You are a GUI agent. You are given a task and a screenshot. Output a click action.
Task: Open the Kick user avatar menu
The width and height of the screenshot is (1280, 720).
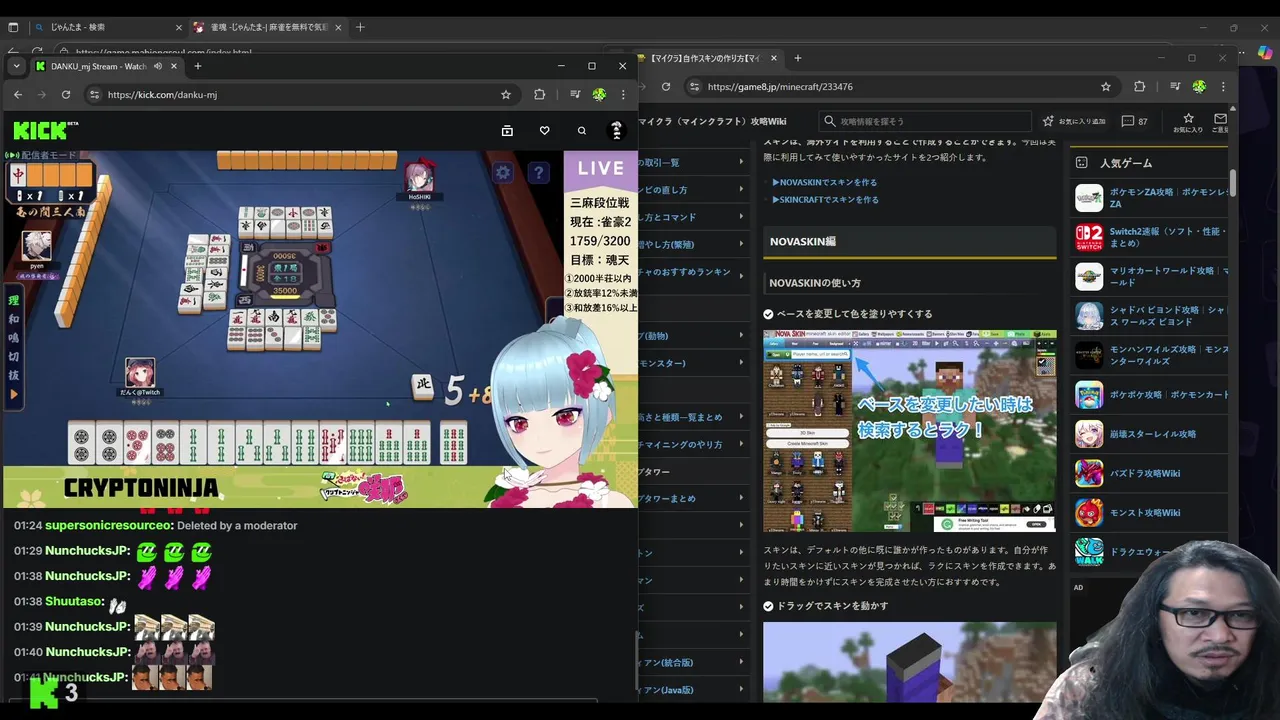(616, 130)
